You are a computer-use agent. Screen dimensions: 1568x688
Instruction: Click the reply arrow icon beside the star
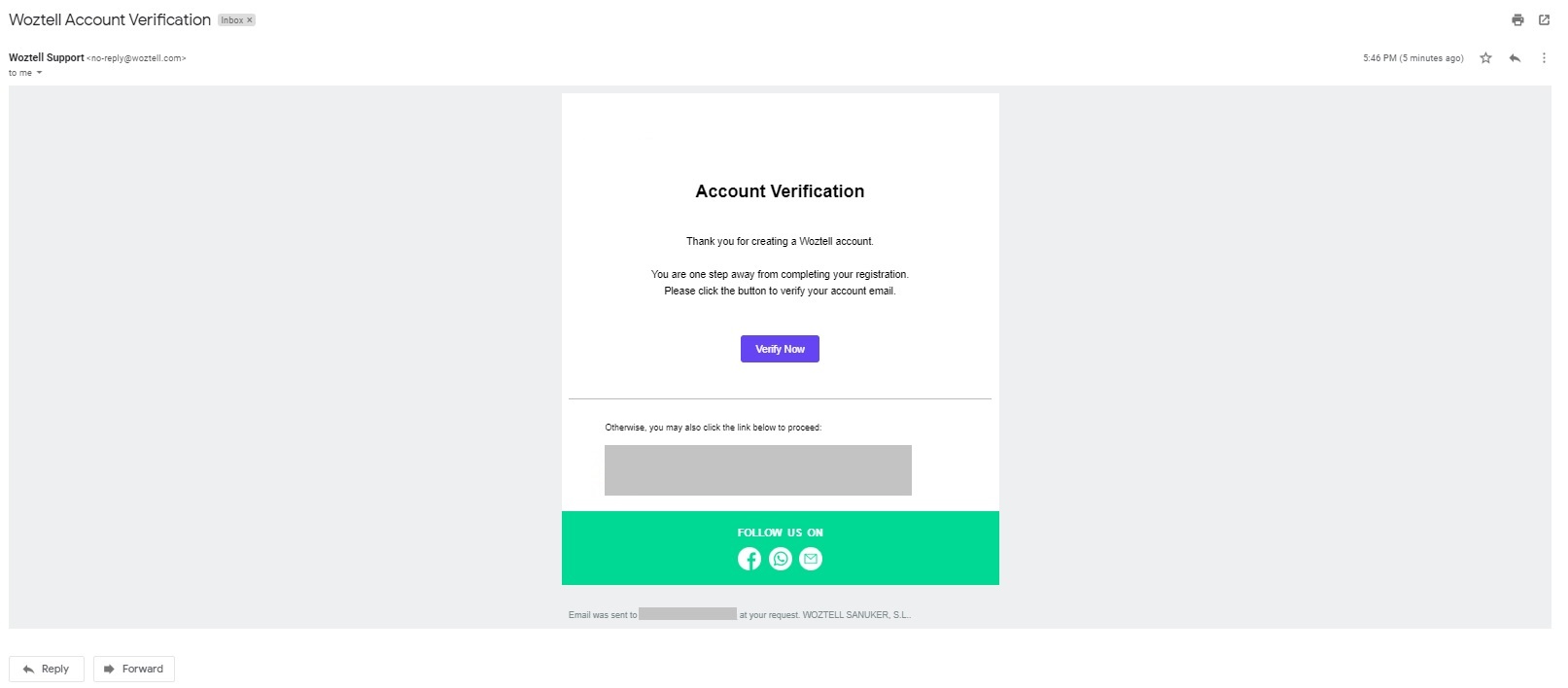(1515, 58)
